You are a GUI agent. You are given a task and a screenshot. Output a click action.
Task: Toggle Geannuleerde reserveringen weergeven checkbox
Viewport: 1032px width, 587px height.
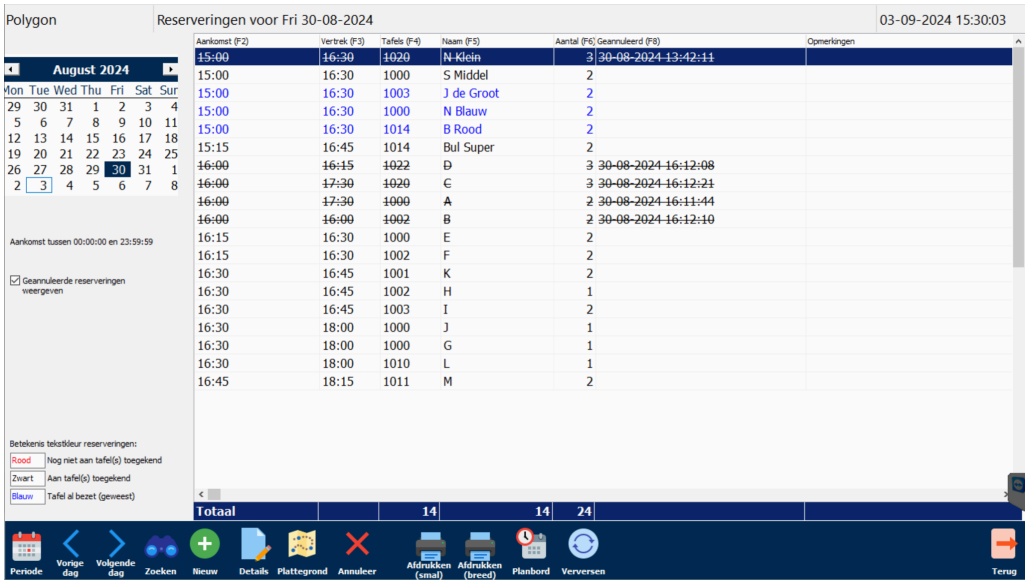point(15,280)
